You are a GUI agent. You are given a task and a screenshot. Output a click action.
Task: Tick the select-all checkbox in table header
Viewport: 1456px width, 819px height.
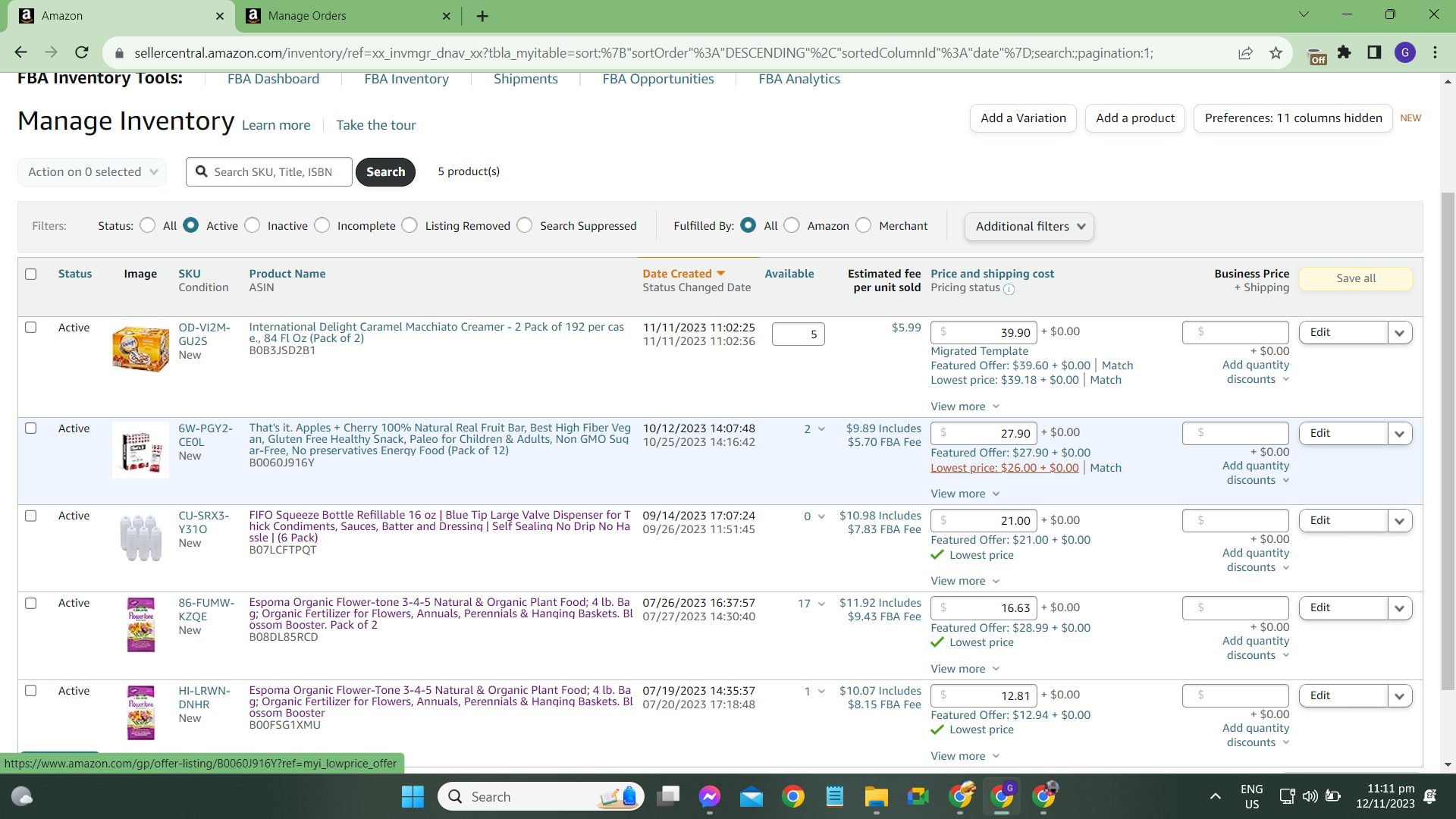coord(30,275)
